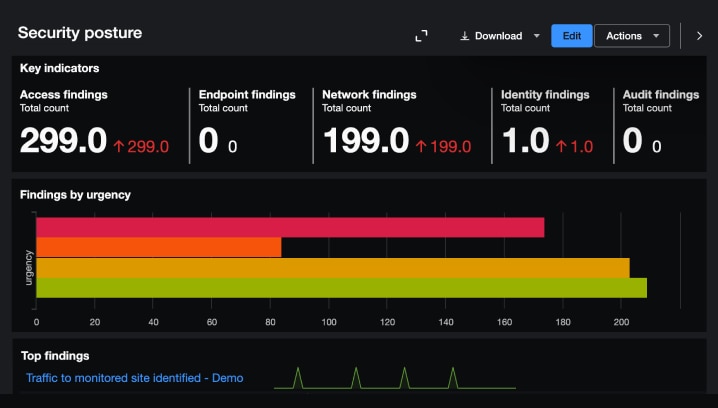Select the Endpoint findings zero value
The height and width of the screenshot is (408, 718).
click(x=208, y=142)
